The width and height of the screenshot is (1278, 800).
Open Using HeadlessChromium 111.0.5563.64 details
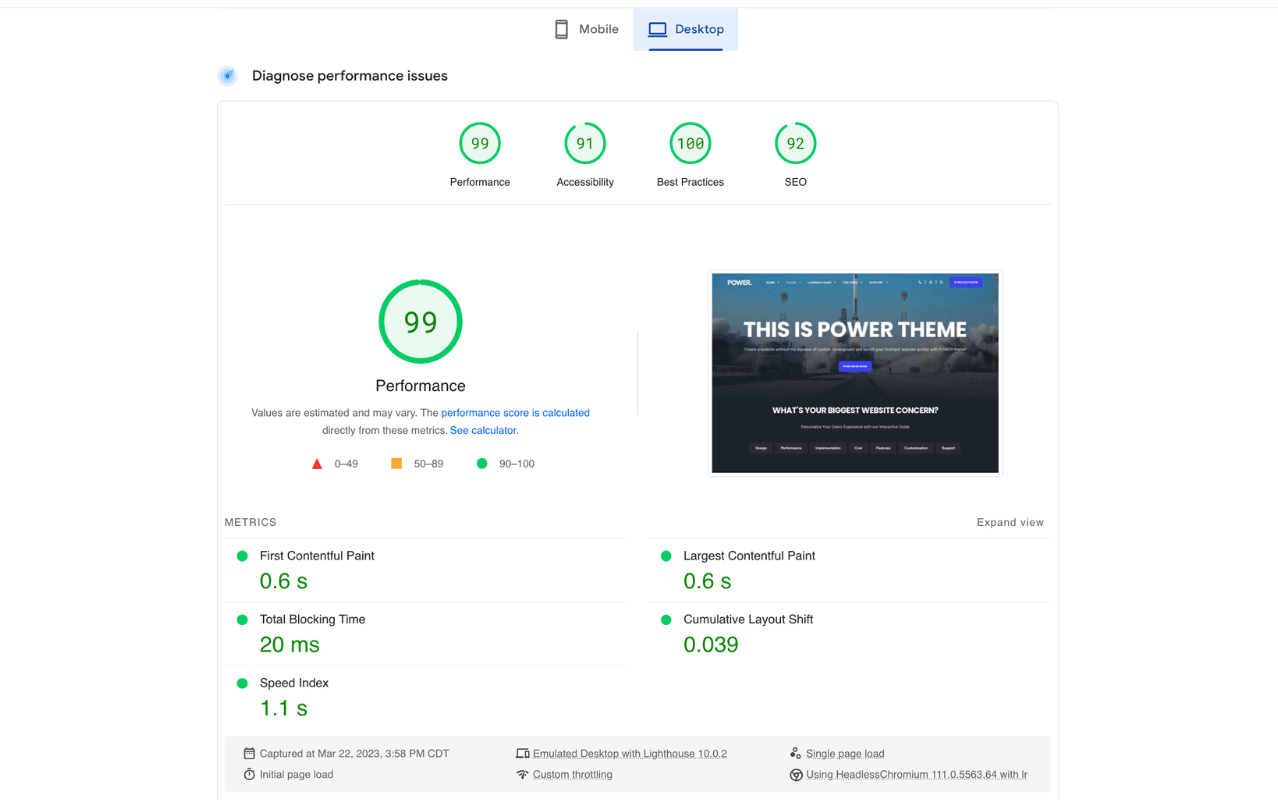point(916,775)
